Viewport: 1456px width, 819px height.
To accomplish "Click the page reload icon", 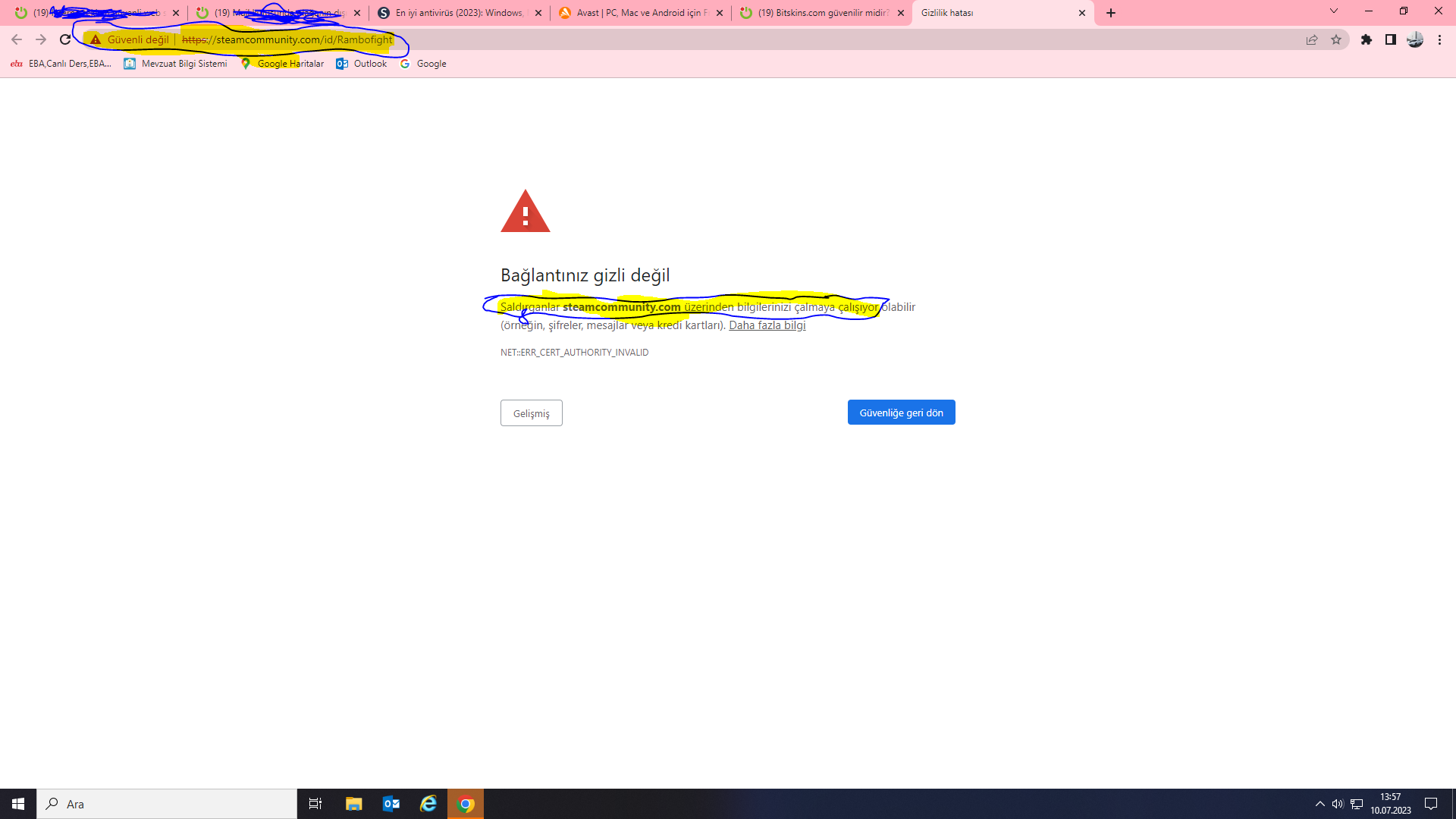I will click(x=65, y=39).
